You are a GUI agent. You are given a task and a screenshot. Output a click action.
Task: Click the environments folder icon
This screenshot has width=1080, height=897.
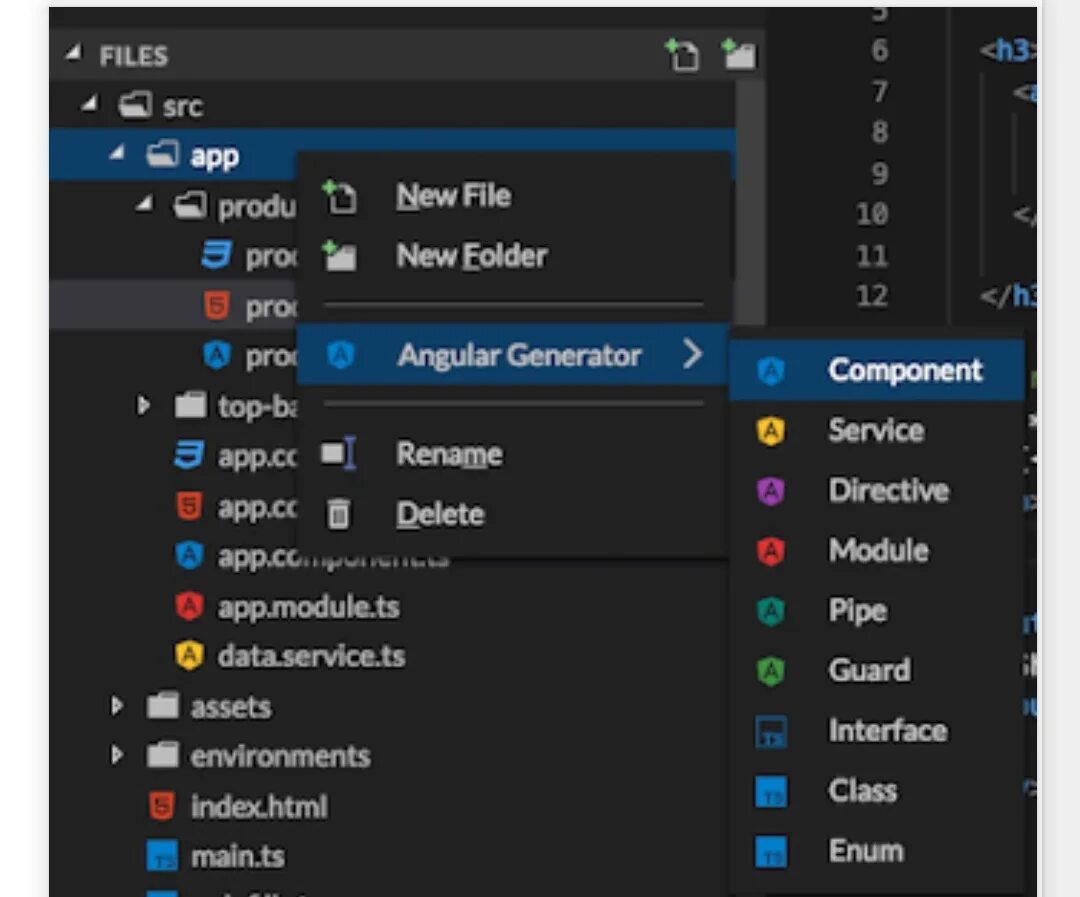(x=163, y=755)
